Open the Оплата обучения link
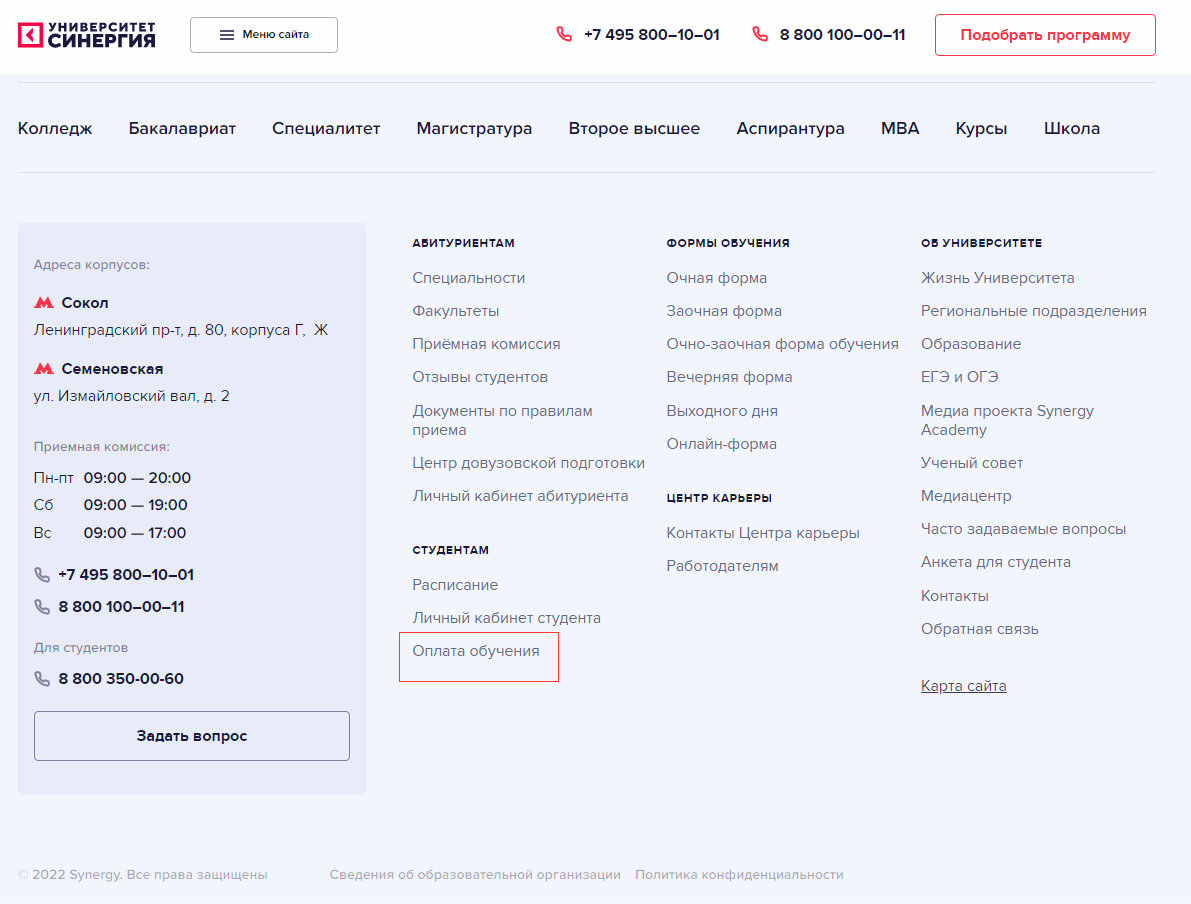1191x904 pixels. [476, 652]
